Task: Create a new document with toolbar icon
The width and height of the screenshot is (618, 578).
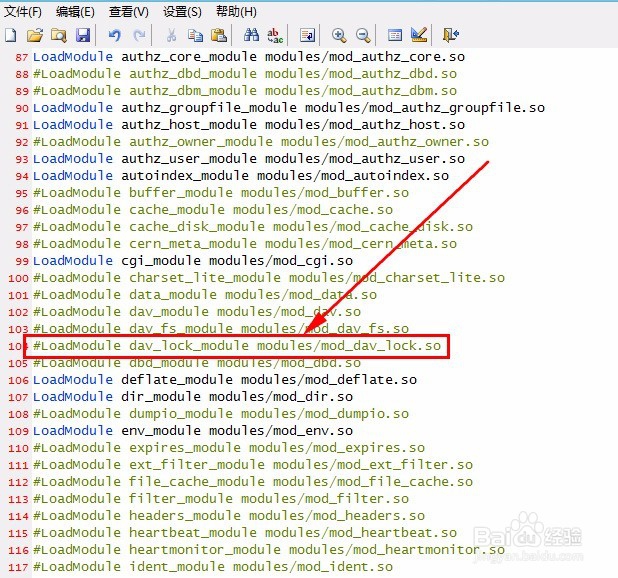Action: 11,35
